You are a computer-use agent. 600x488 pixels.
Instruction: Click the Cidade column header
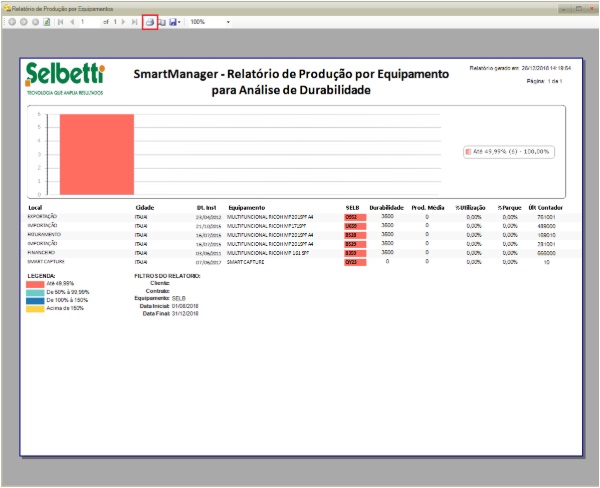(145, 208)
